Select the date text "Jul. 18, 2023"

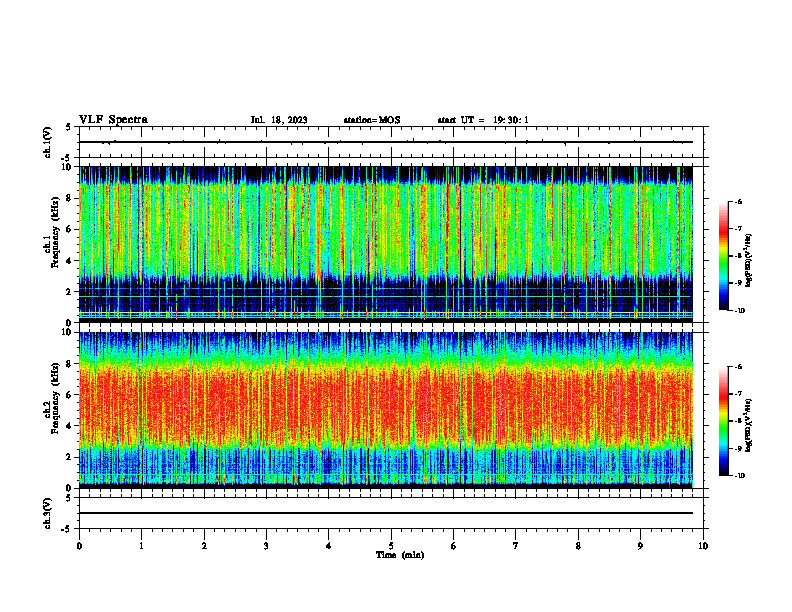click(x=279, y=120)
